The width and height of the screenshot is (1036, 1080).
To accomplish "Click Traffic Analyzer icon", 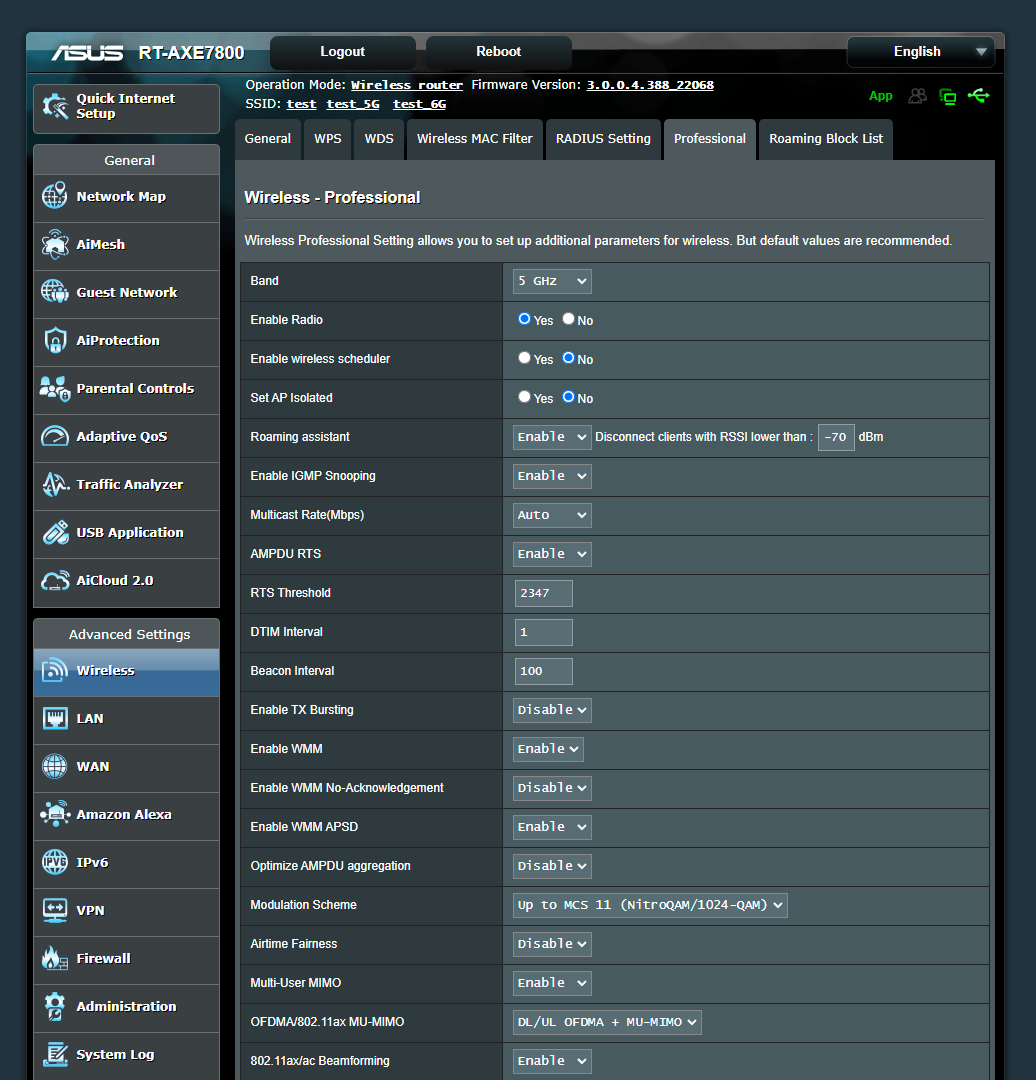I will pos(55,484).
